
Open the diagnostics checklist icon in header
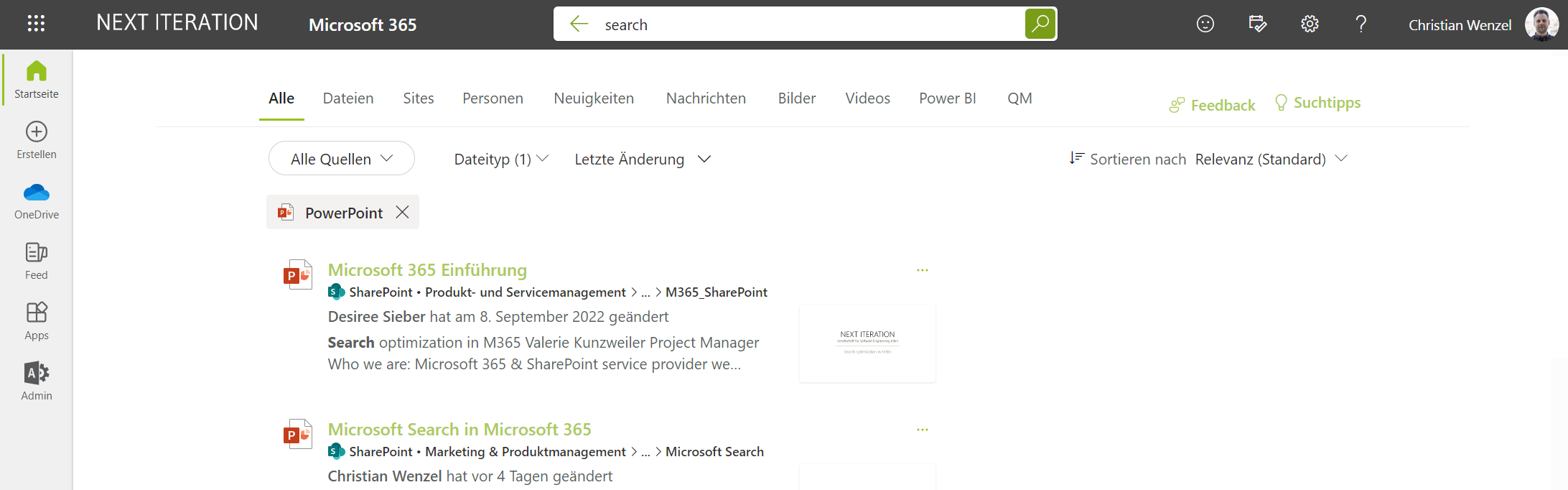1258,24
